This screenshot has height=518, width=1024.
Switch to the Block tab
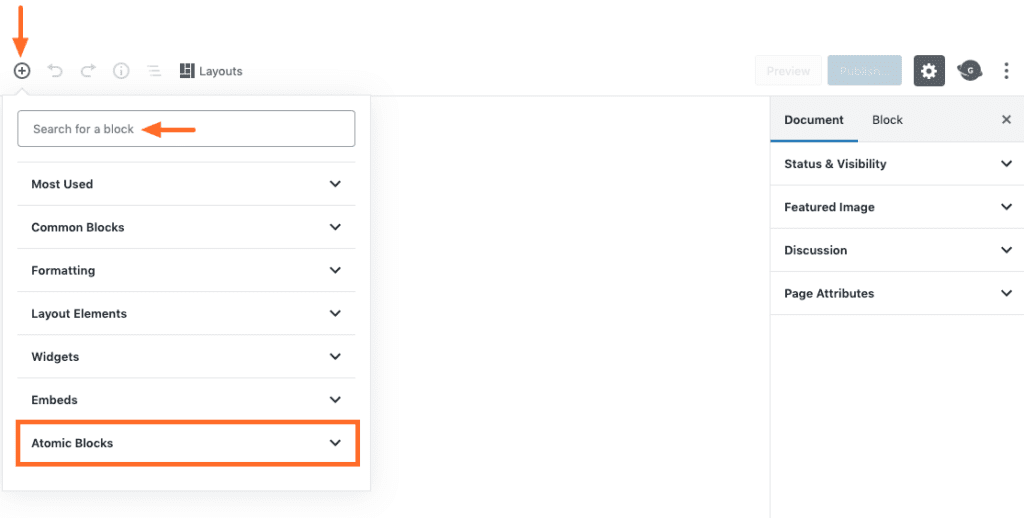[887, 120]
